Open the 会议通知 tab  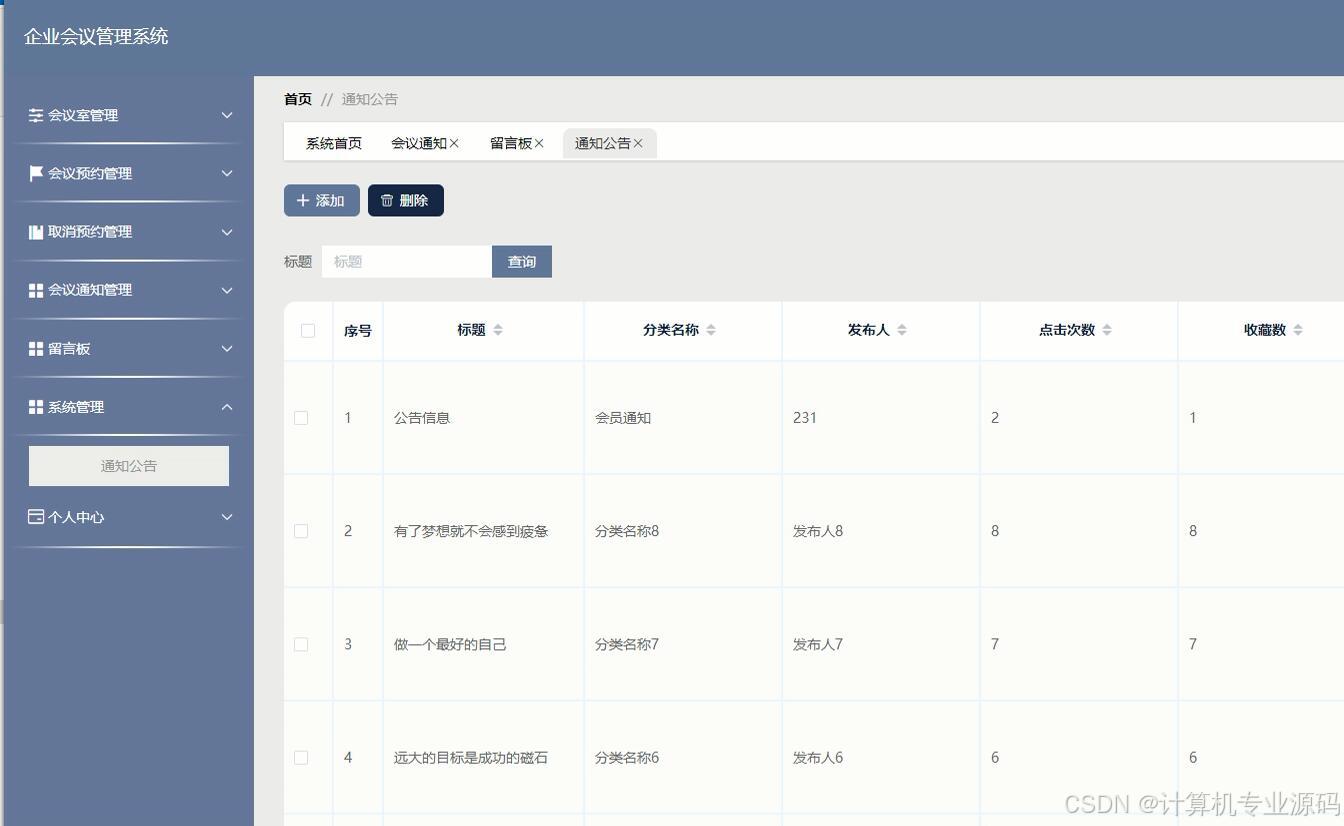coord(419,143)
